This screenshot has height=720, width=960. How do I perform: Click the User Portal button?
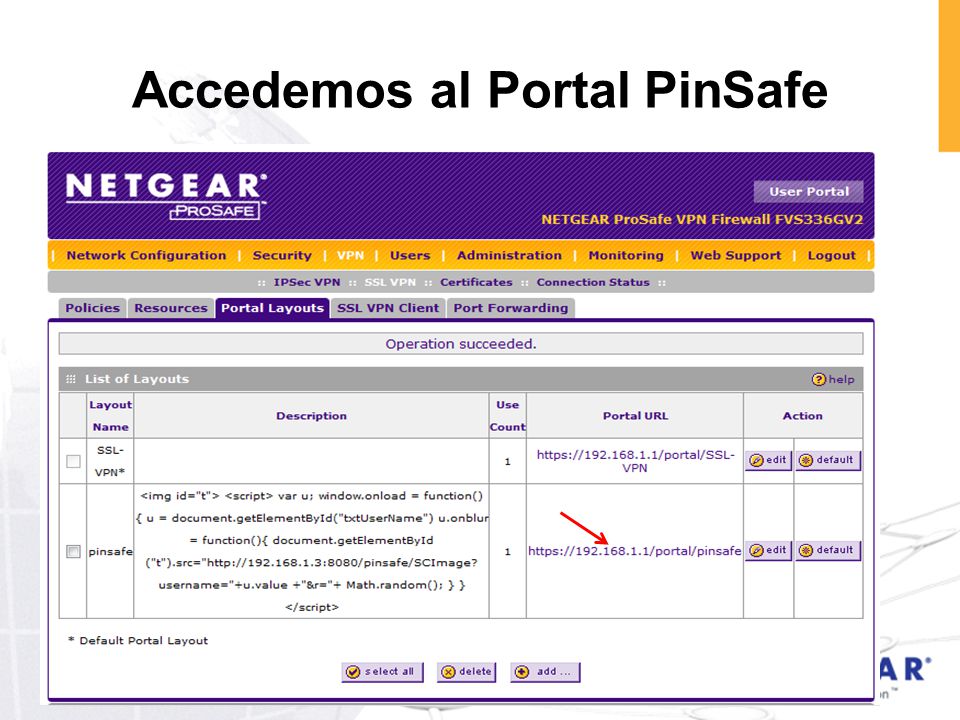[809, 192]
